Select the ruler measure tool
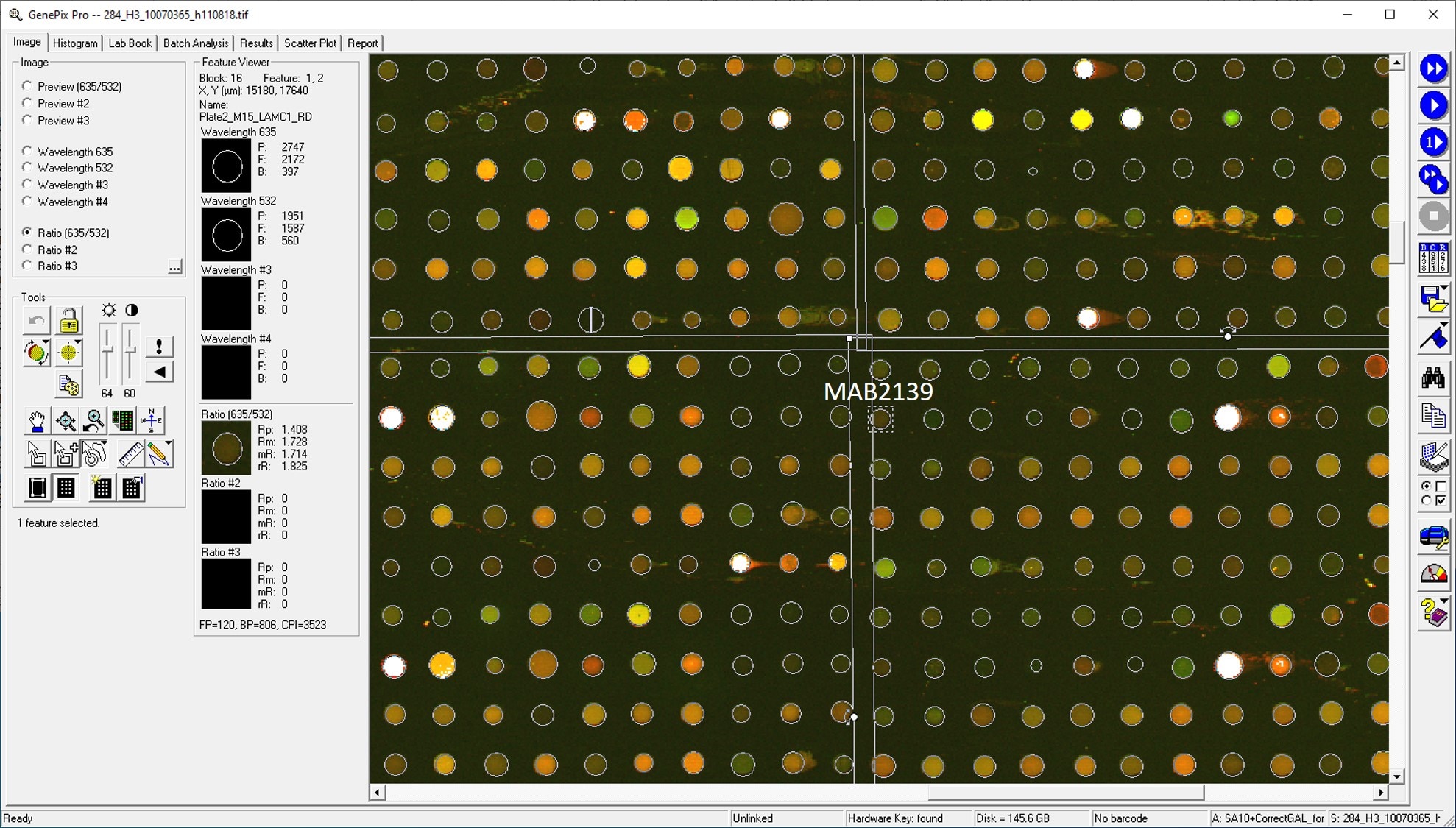This screenshot has width=1456, height=828. click(130, 454)
